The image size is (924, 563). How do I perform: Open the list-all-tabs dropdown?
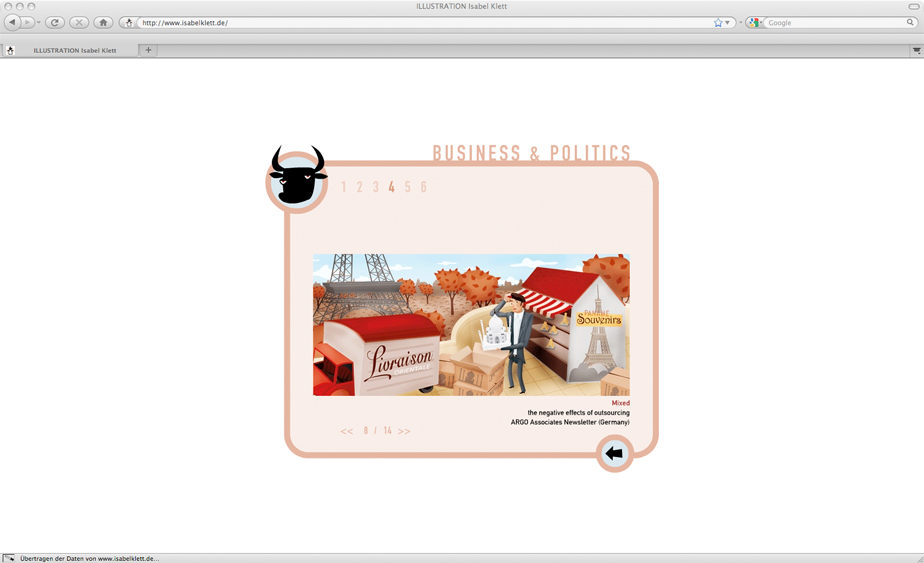(x=916, y=50)
